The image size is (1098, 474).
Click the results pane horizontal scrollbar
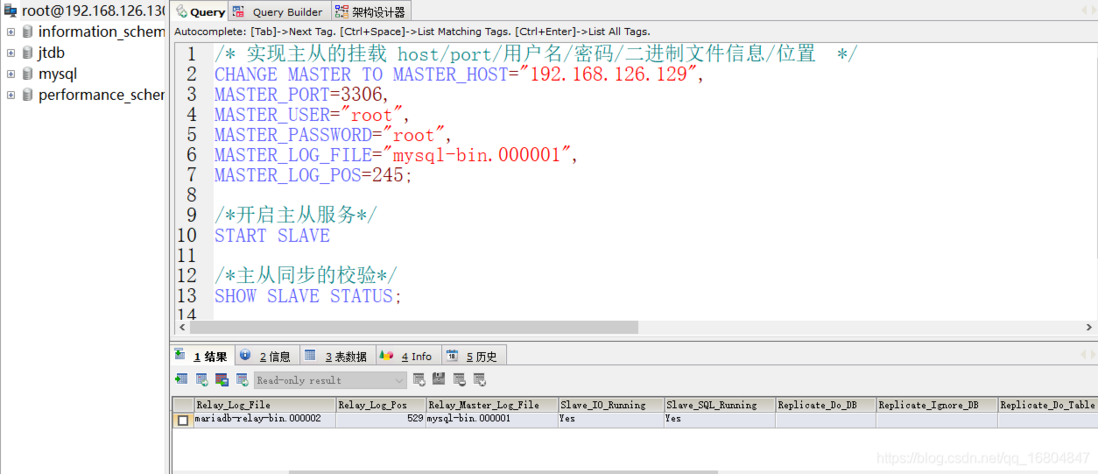(503, 472)
